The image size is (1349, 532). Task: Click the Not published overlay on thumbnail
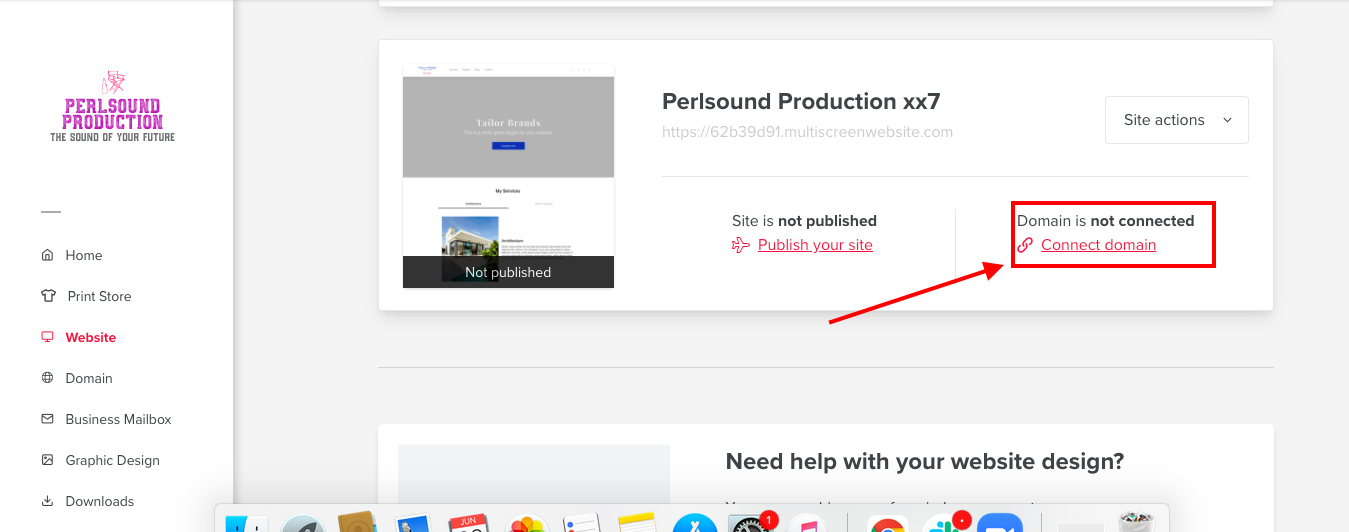point(508,272)
